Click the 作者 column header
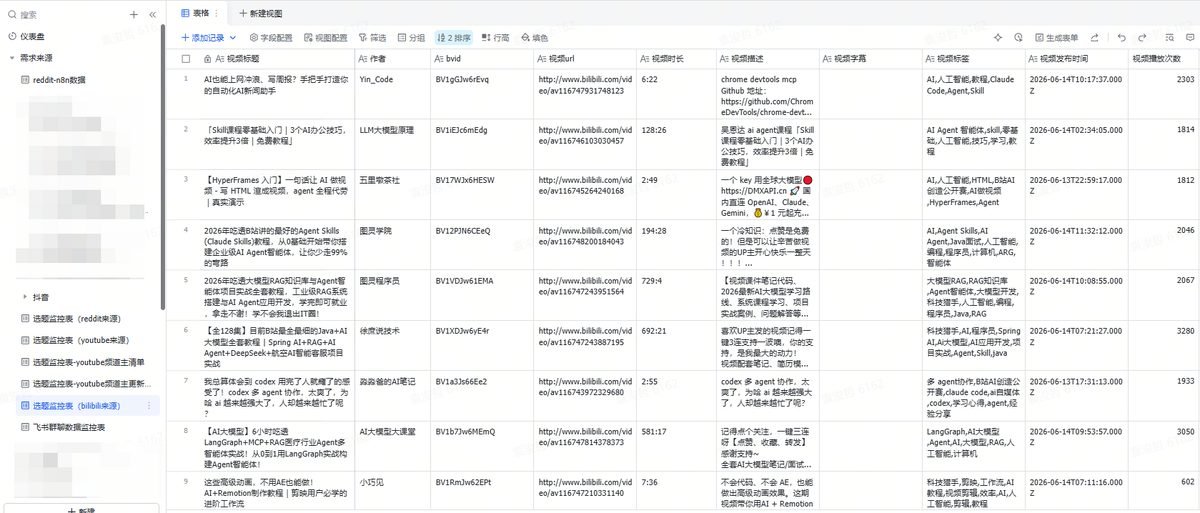The height and width of the screenshot is (513, 1200). pos(393,59)
